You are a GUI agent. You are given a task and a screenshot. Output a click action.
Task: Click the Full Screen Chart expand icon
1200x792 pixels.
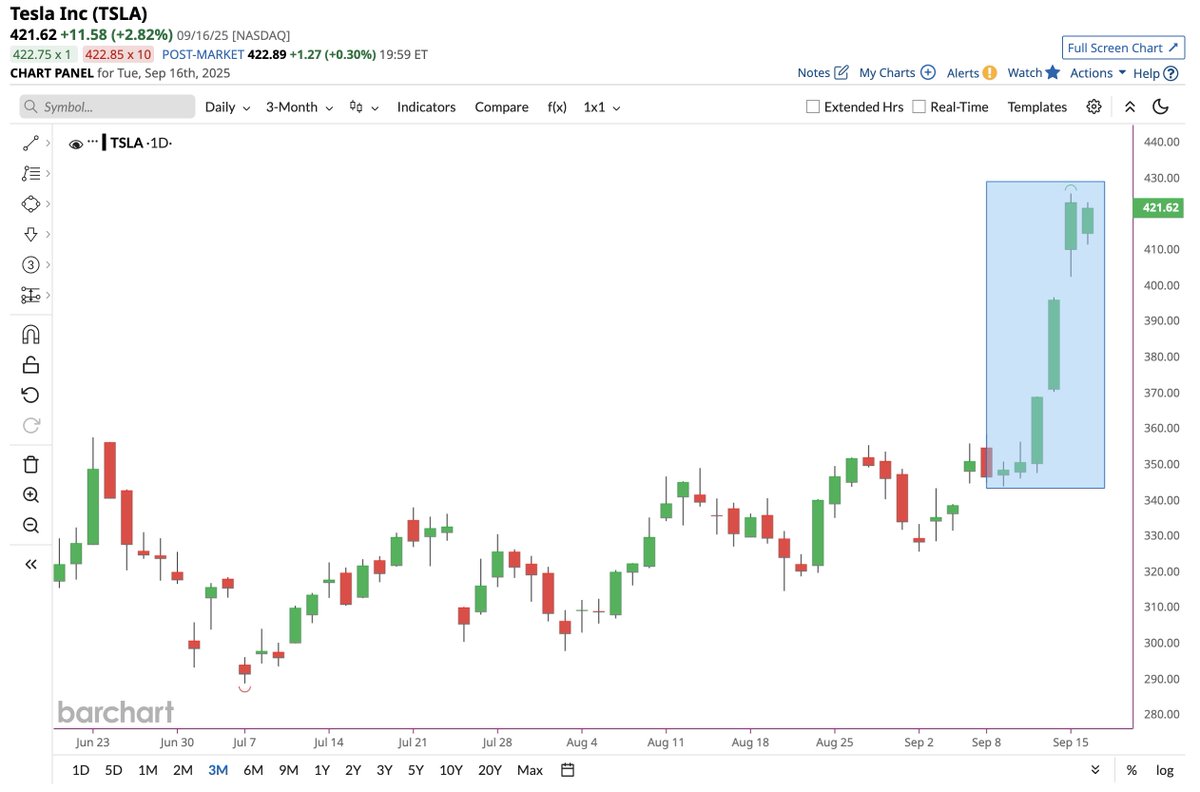tap(1175, 48)
